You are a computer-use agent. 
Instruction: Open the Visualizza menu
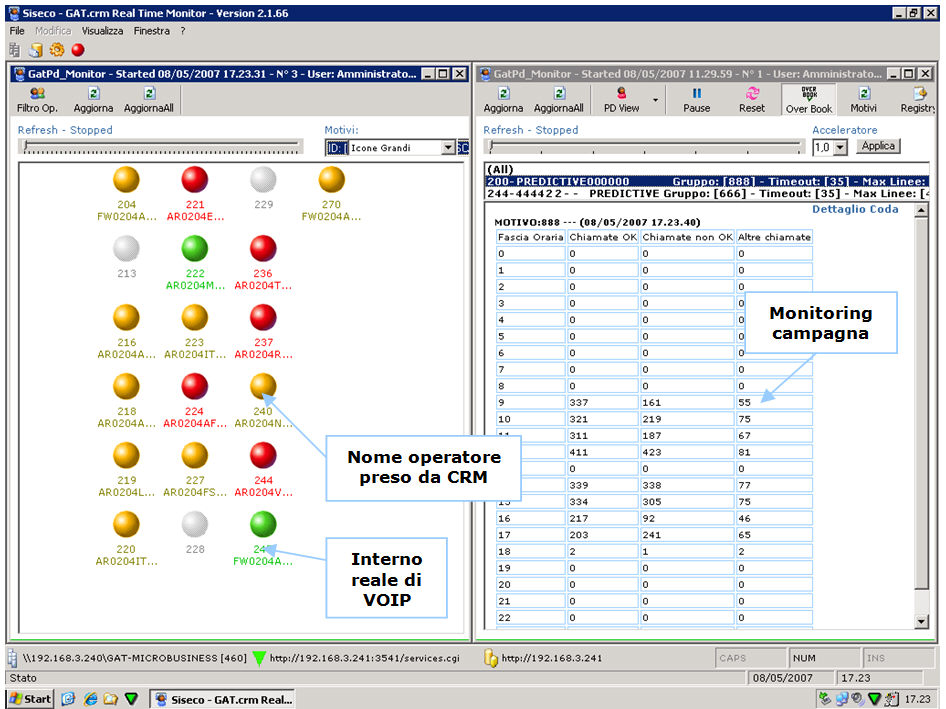(102, 31)
